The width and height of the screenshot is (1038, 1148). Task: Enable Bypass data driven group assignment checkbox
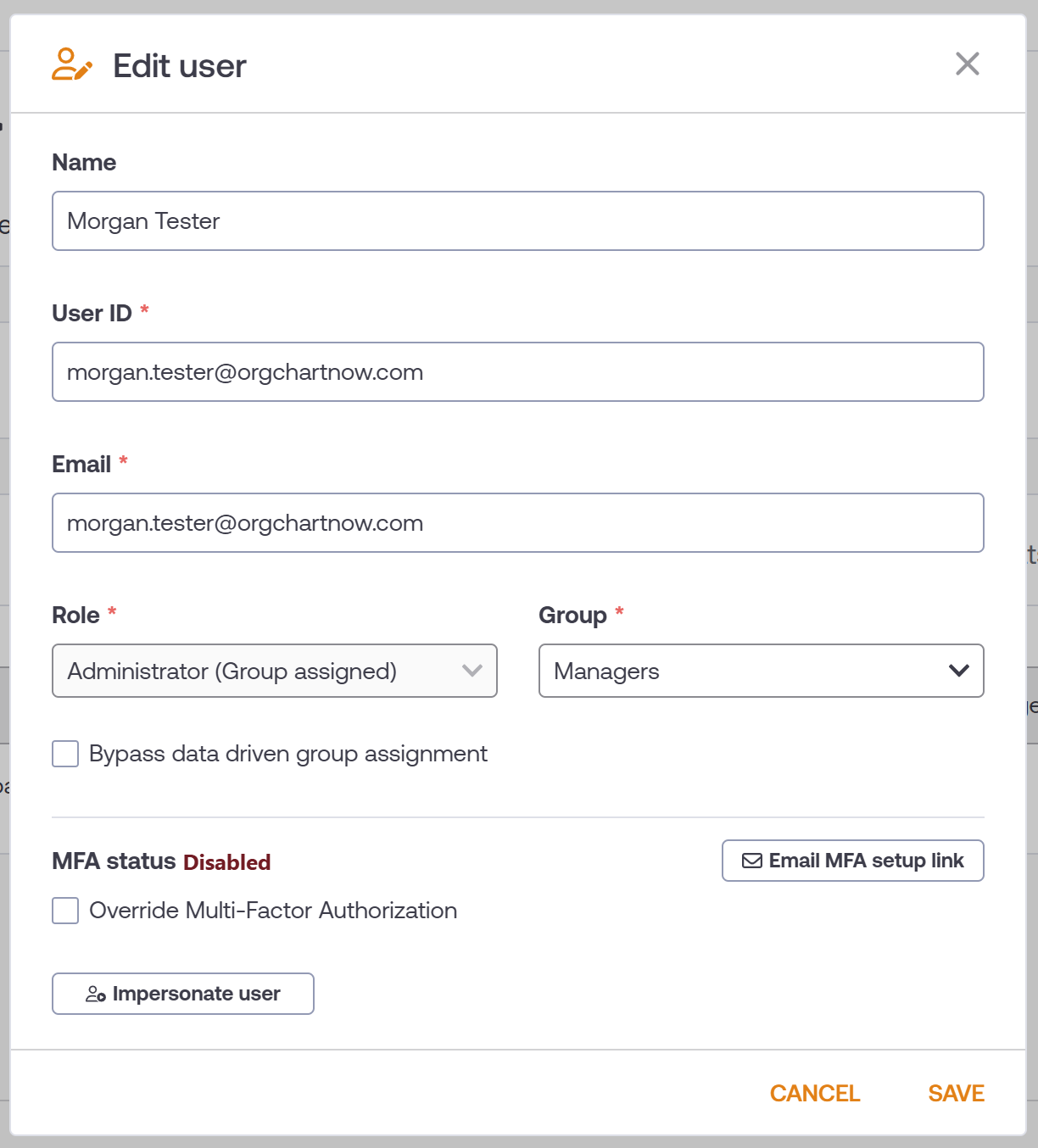(65, 754)
